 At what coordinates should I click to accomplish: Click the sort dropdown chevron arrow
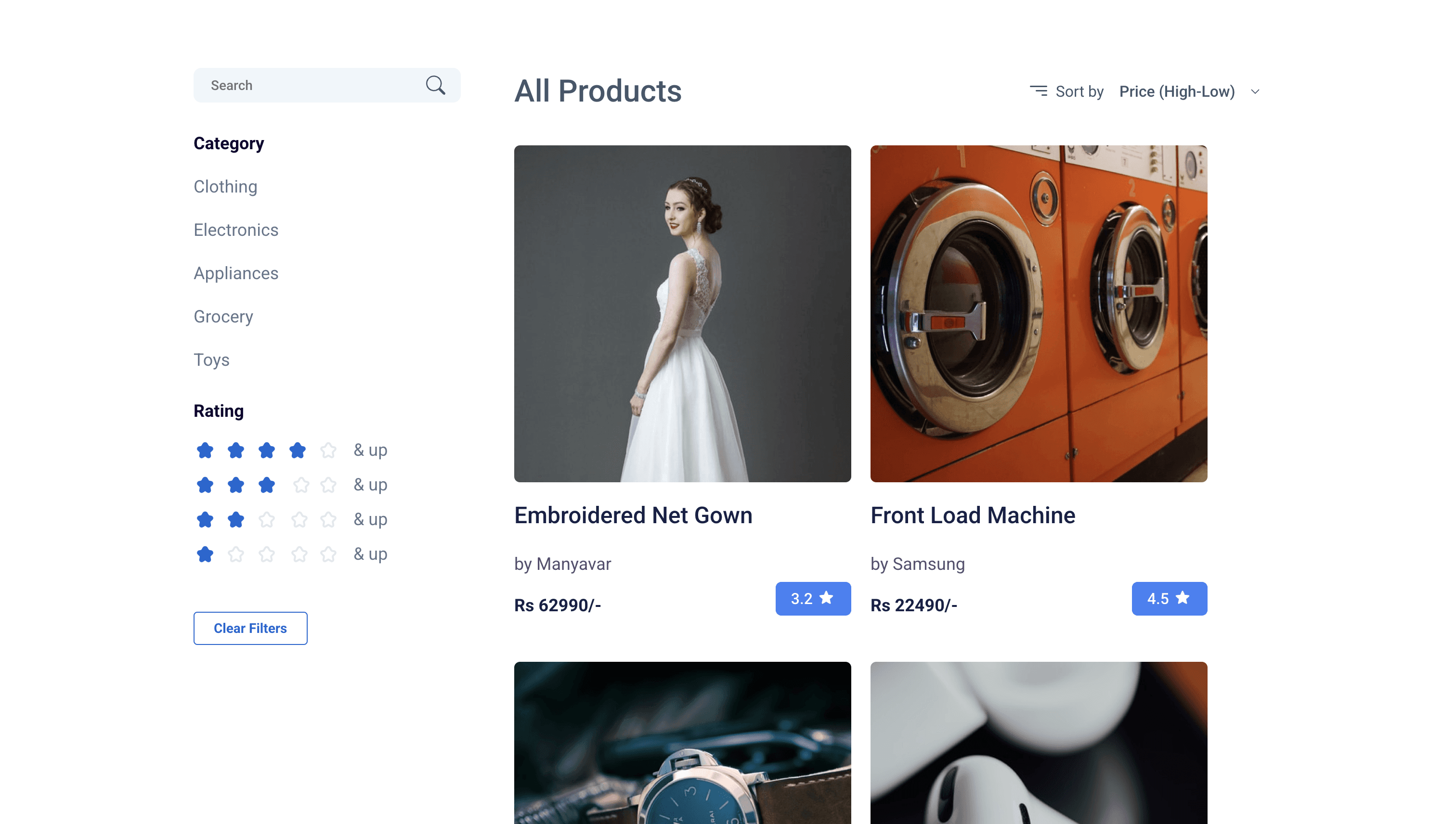(x=1255, y=91)
